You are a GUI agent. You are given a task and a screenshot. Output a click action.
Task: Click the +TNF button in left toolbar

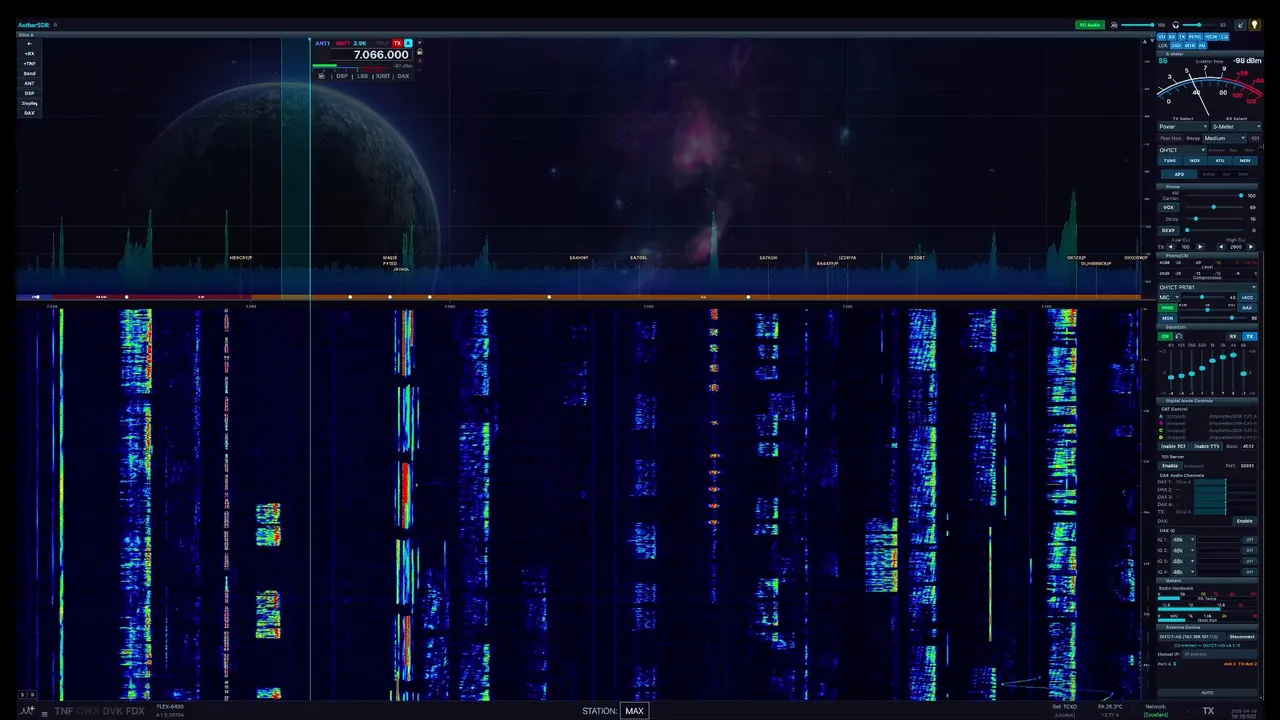pos(29,64)
